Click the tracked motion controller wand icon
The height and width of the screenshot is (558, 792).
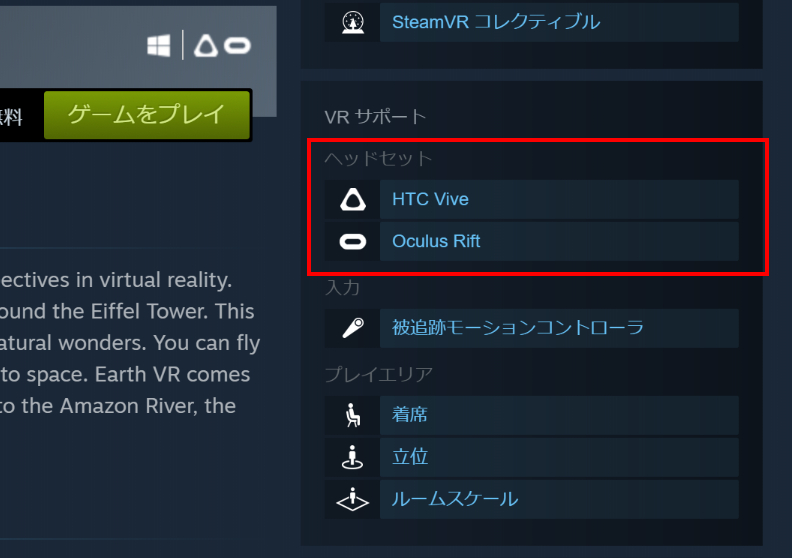353,328
